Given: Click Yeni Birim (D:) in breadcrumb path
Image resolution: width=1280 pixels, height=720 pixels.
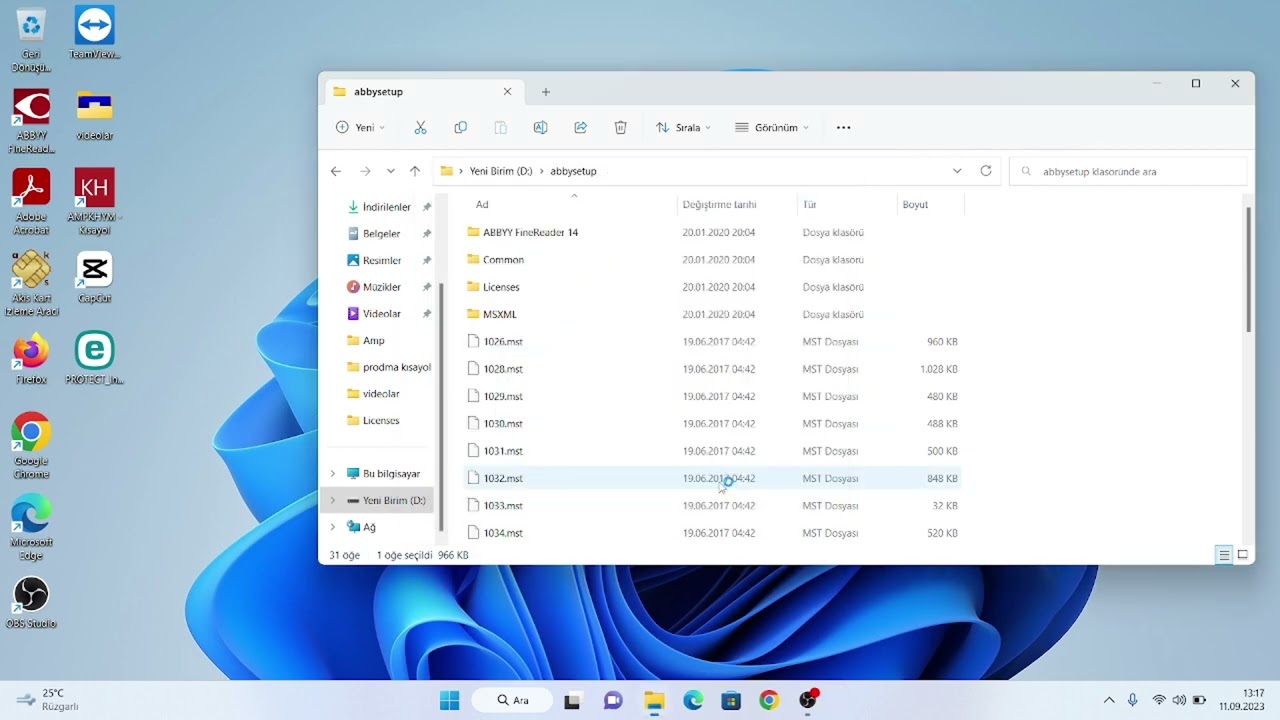Looking at the screenshot, I should [501, 171].
